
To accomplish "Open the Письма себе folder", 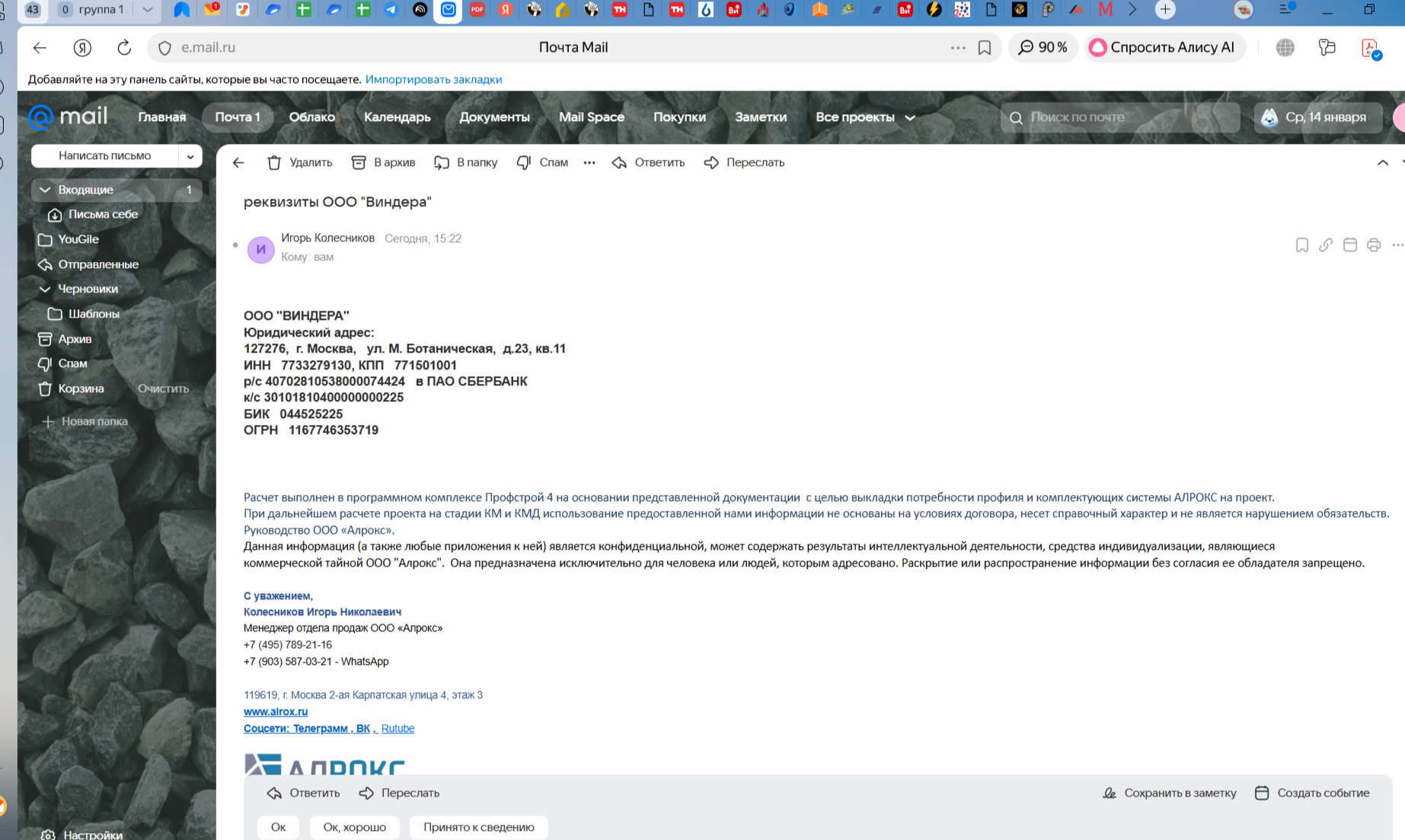I will (x=103, y=214).
